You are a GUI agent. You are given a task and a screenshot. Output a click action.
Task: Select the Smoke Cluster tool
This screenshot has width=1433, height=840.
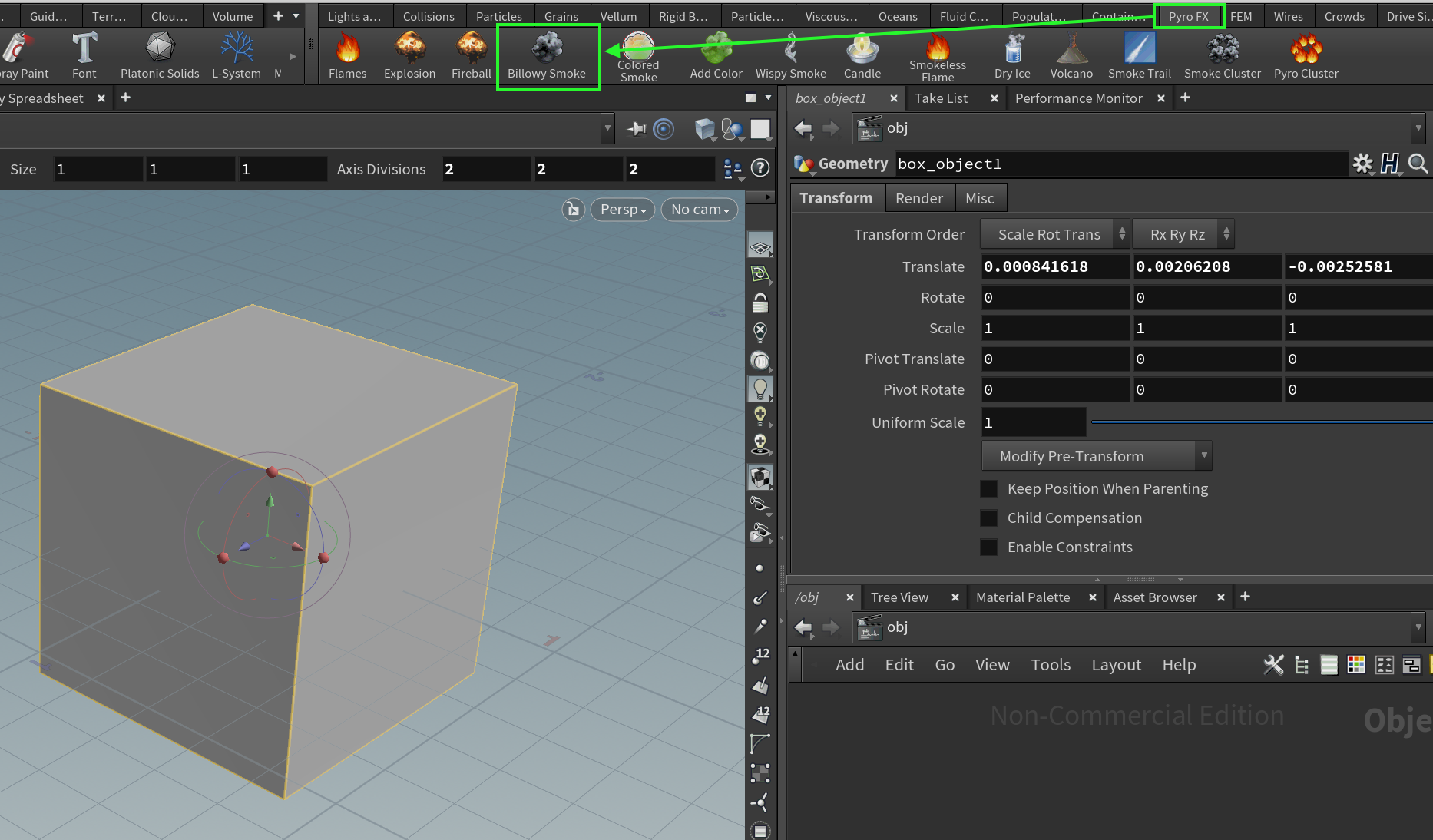click(x=1222, y=55)
